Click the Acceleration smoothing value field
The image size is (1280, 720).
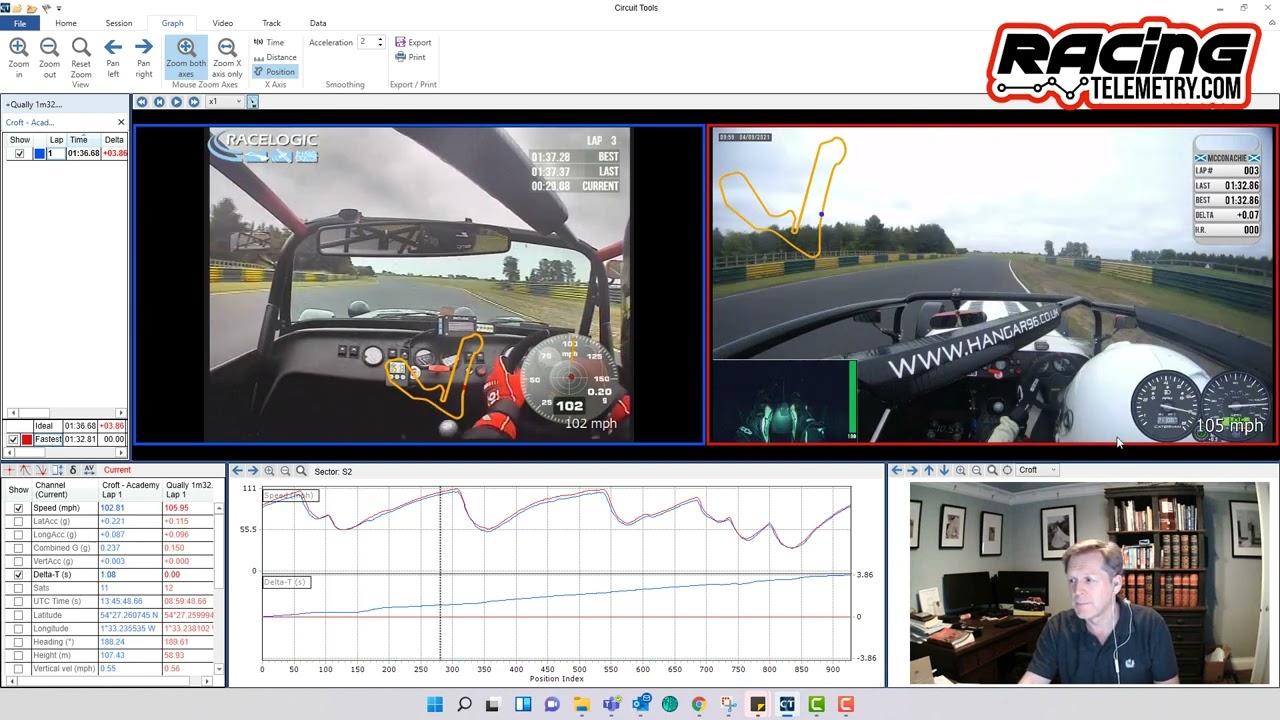366,42
